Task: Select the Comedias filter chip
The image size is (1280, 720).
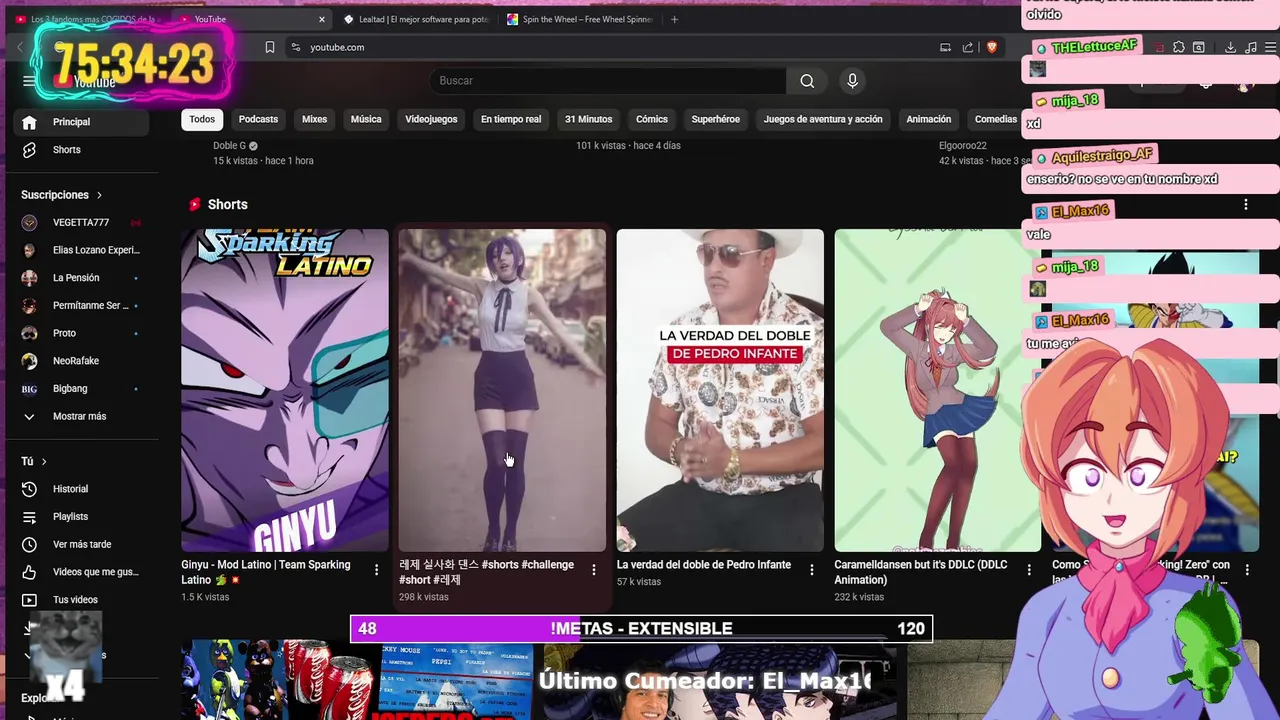Action: pos(995,119)
